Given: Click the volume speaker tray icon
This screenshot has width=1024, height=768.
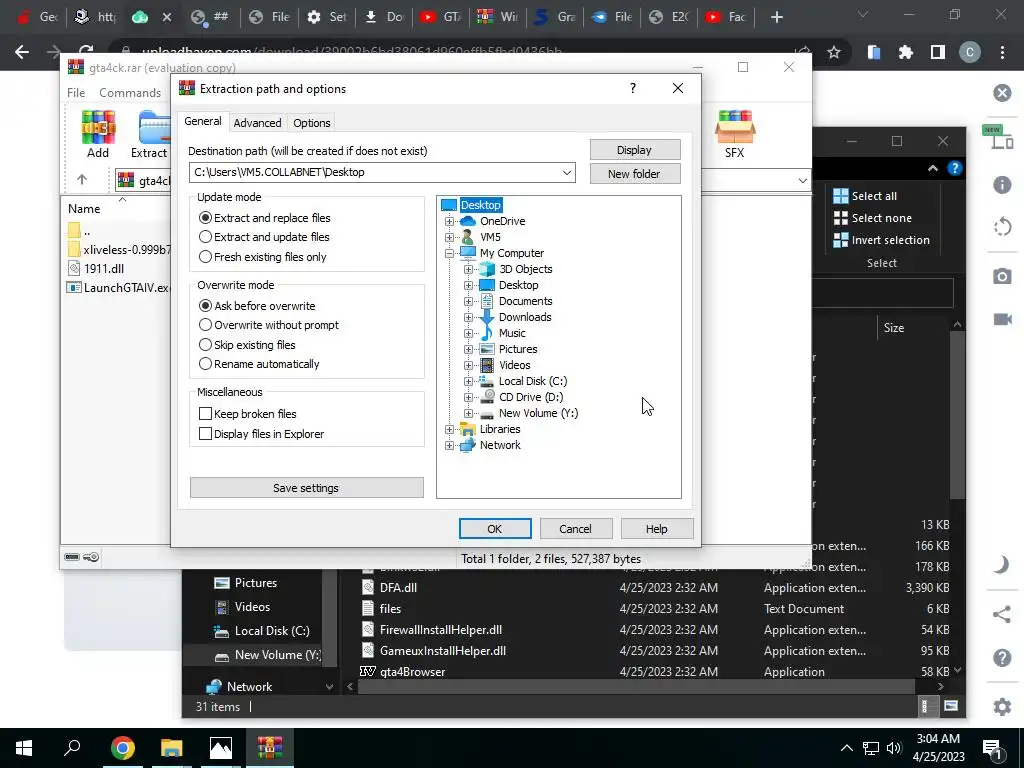Looking at the screenshot, I should 894,748.
